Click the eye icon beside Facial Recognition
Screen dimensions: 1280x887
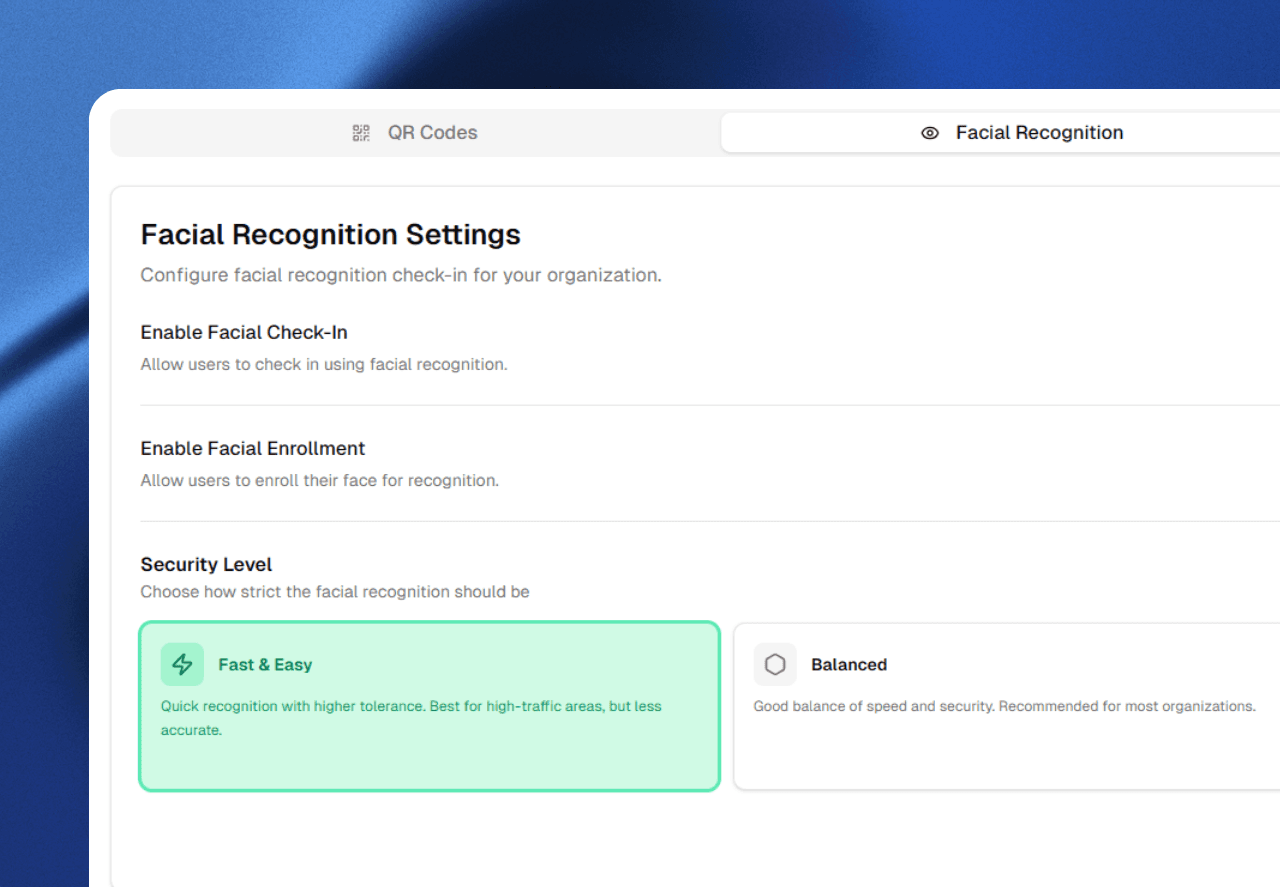930,133
